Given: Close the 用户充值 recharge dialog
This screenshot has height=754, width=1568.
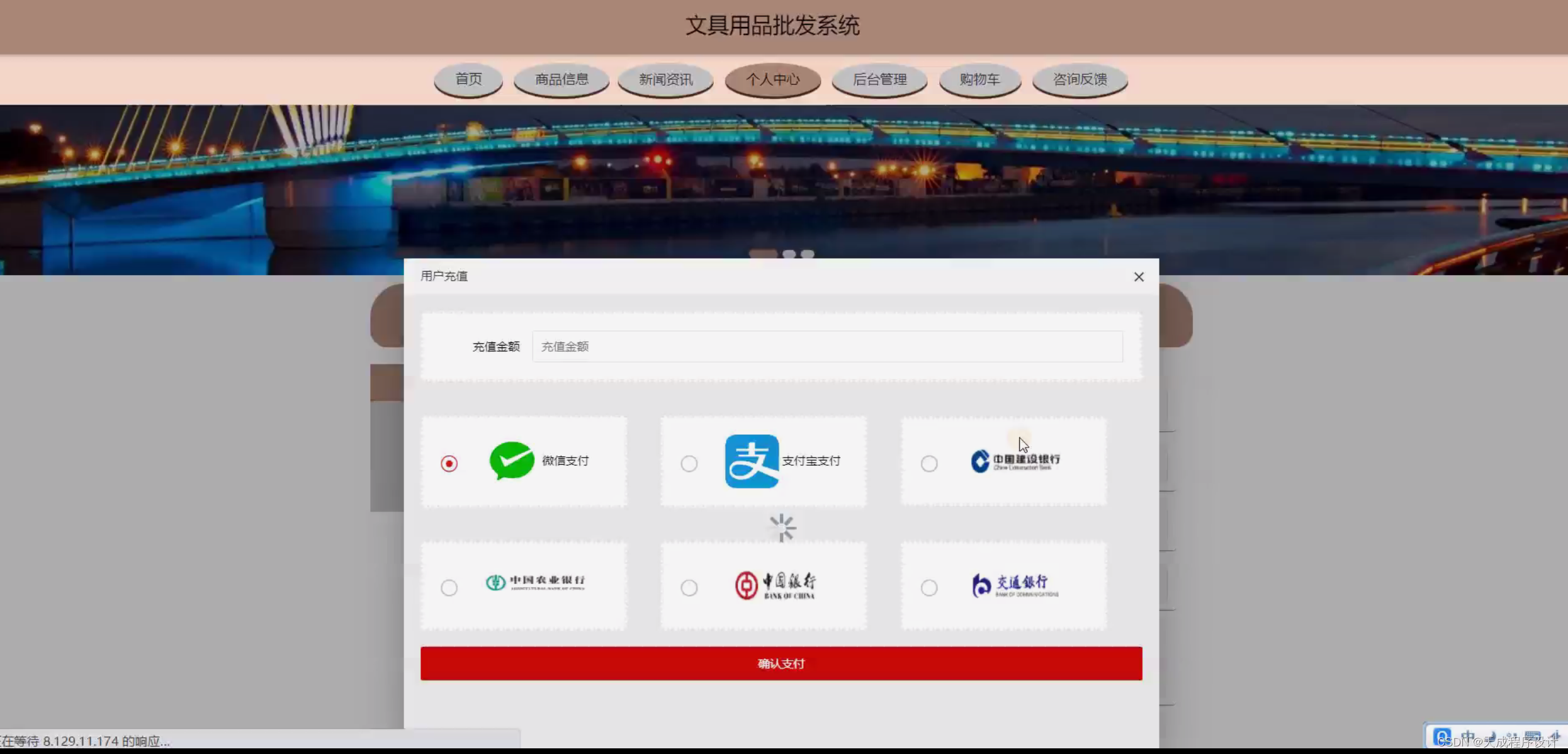Looking at the screenshot, I should tap(1138, 276).
